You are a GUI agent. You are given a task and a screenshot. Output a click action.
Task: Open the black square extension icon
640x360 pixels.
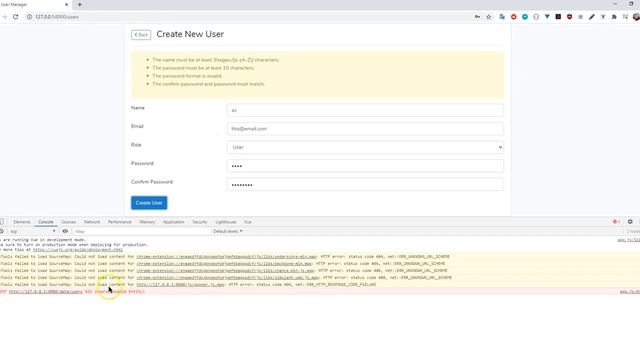click(558, 16)
